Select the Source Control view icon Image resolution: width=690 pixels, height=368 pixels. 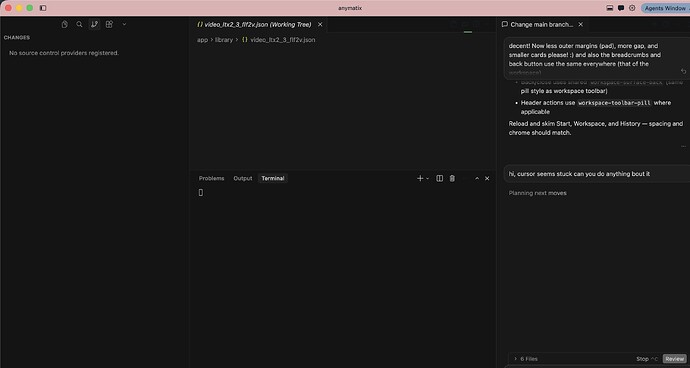(94, 25)
